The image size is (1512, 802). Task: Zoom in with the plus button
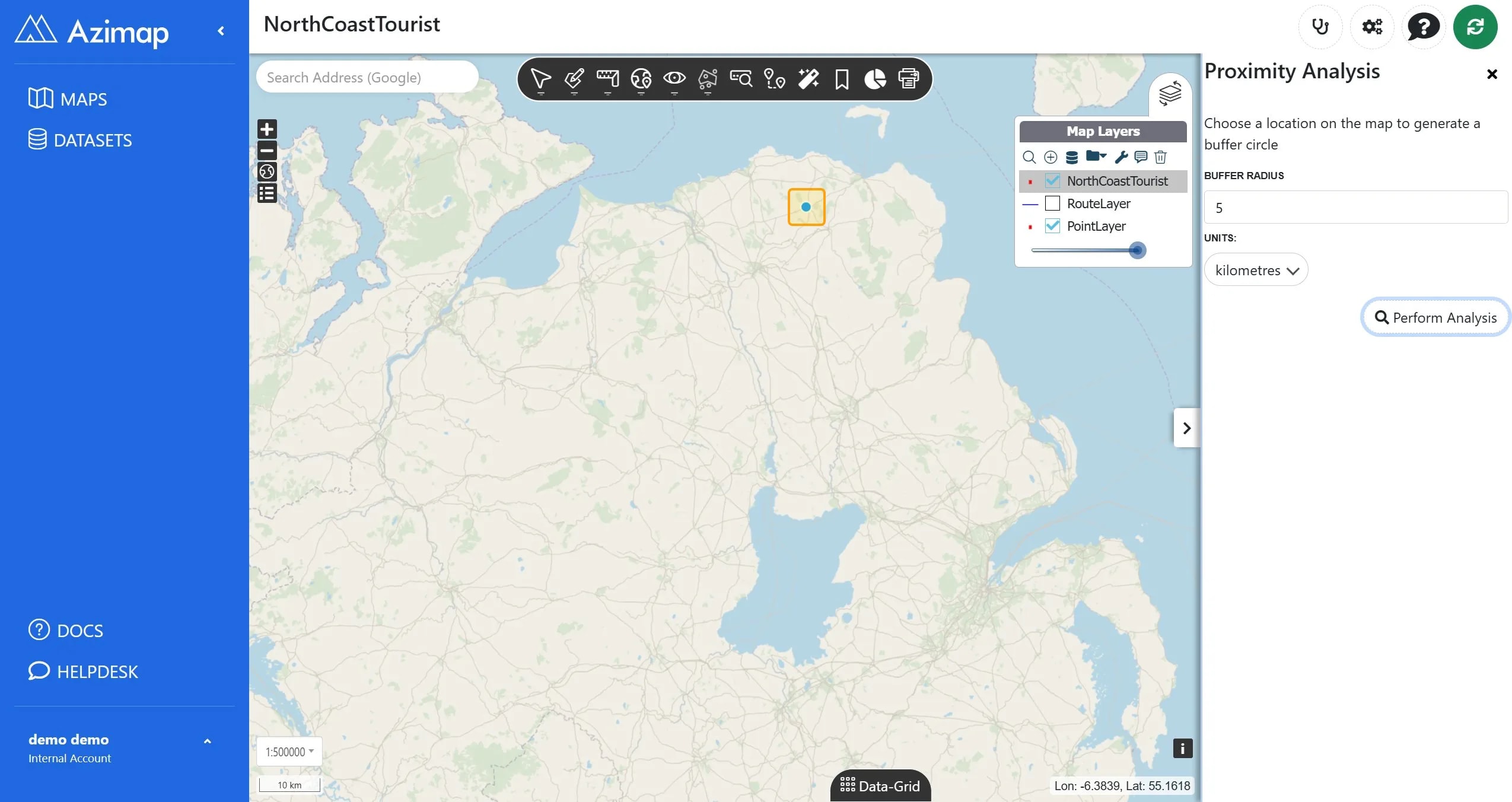(267, 129)
